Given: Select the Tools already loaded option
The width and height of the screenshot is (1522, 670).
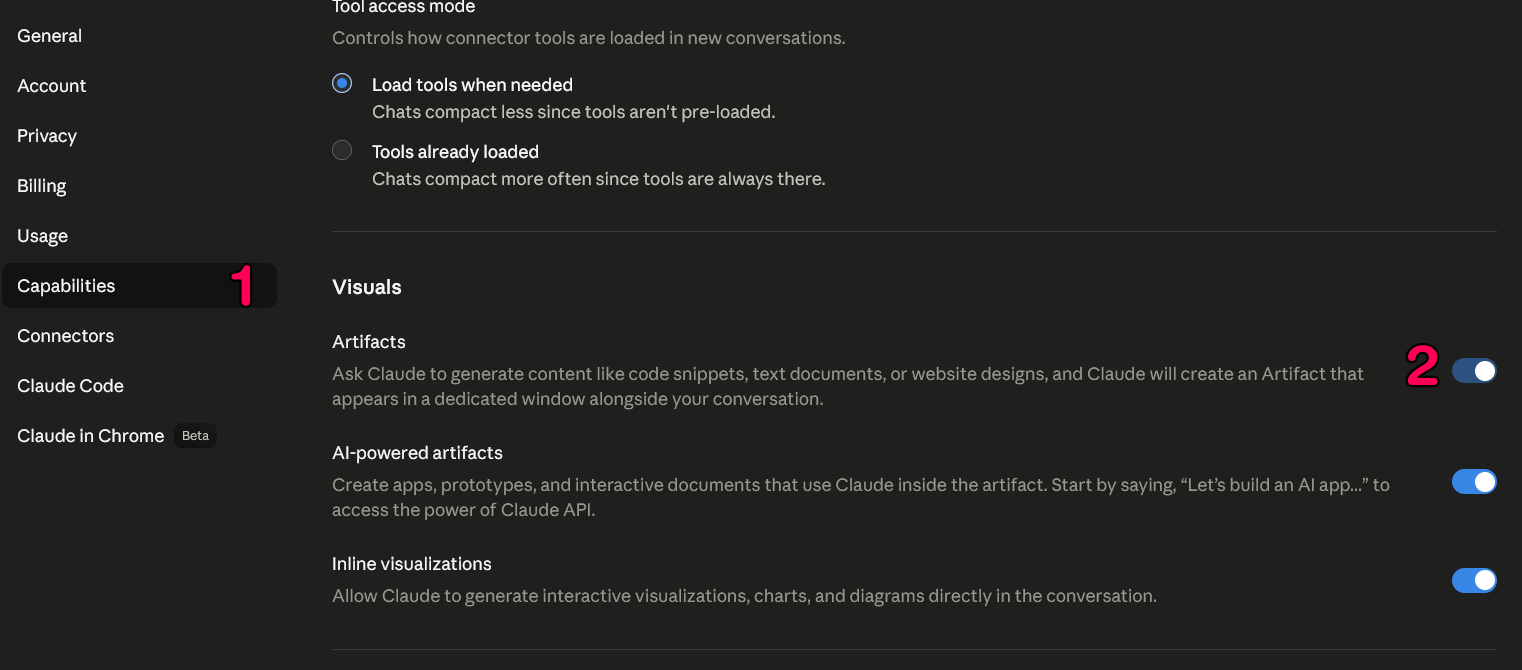Looking at the screenshot, I should [x=341, y=149].
